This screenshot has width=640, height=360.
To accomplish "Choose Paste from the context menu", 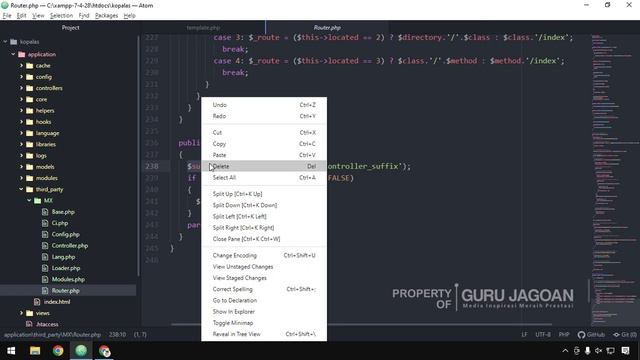I will [264, 155].
